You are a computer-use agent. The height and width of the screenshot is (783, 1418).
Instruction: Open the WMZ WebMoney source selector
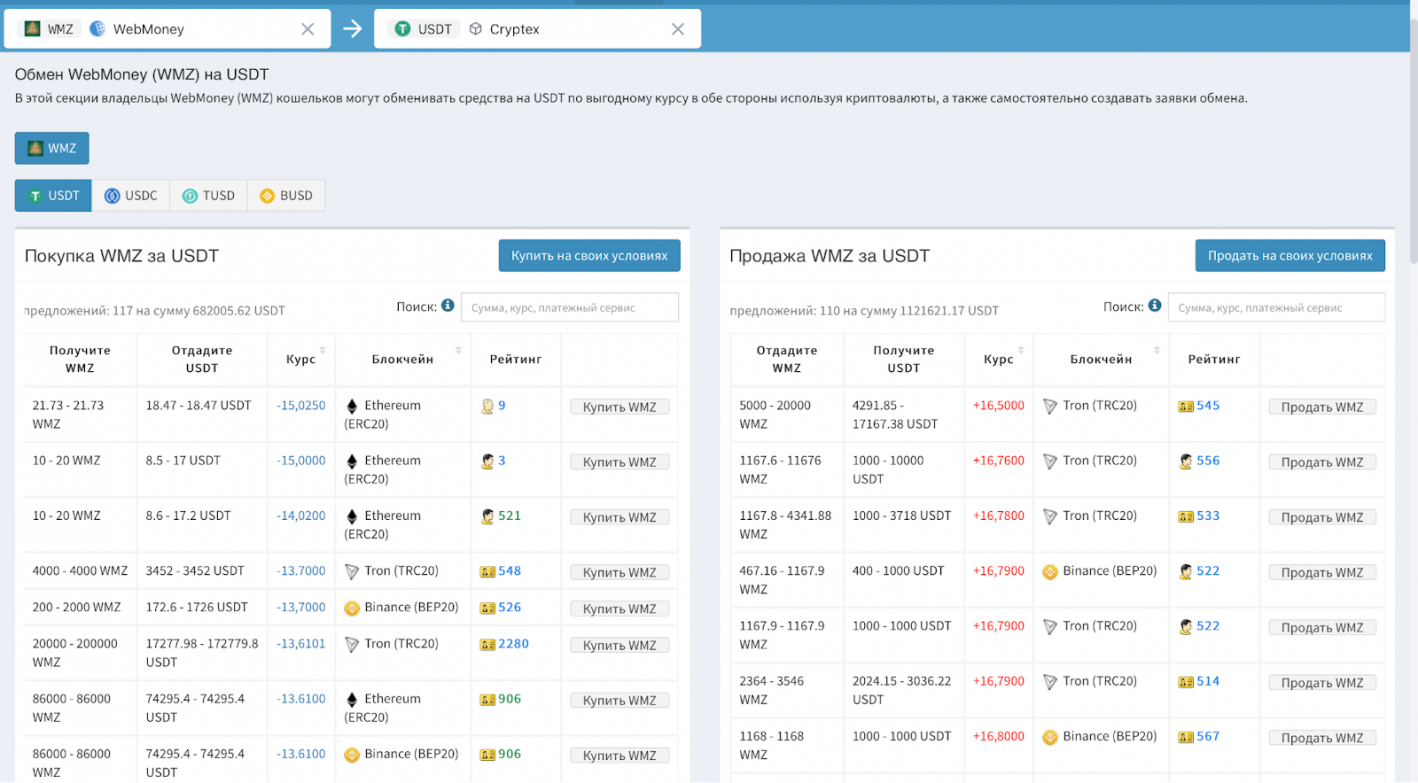167,29
